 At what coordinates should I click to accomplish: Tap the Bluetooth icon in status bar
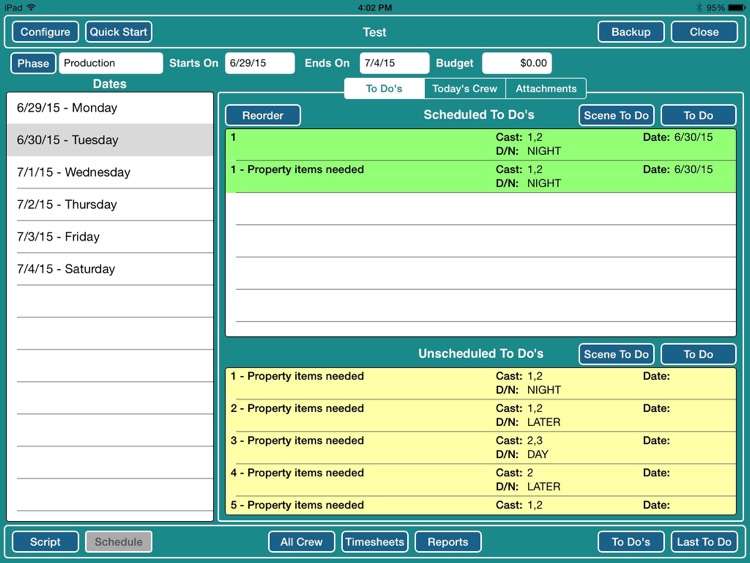pos(699,8)
